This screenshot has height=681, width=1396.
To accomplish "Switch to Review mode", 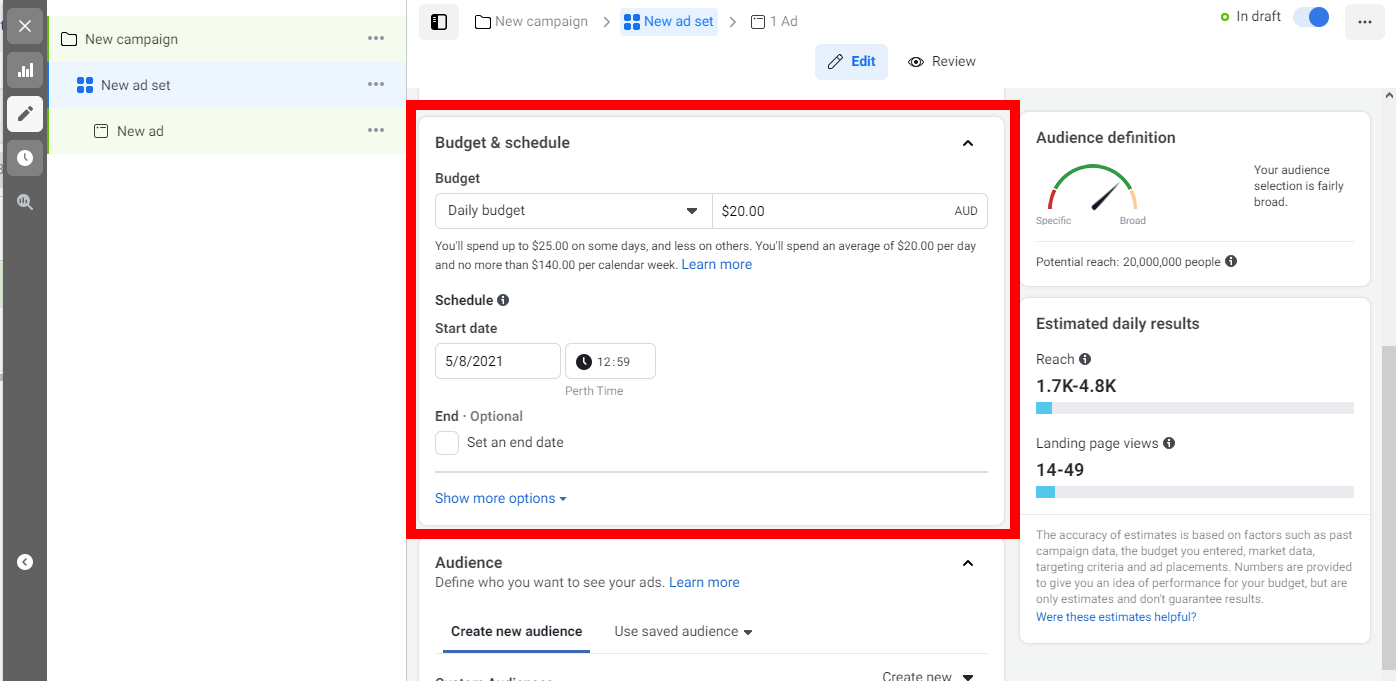I will click(941, 61).
